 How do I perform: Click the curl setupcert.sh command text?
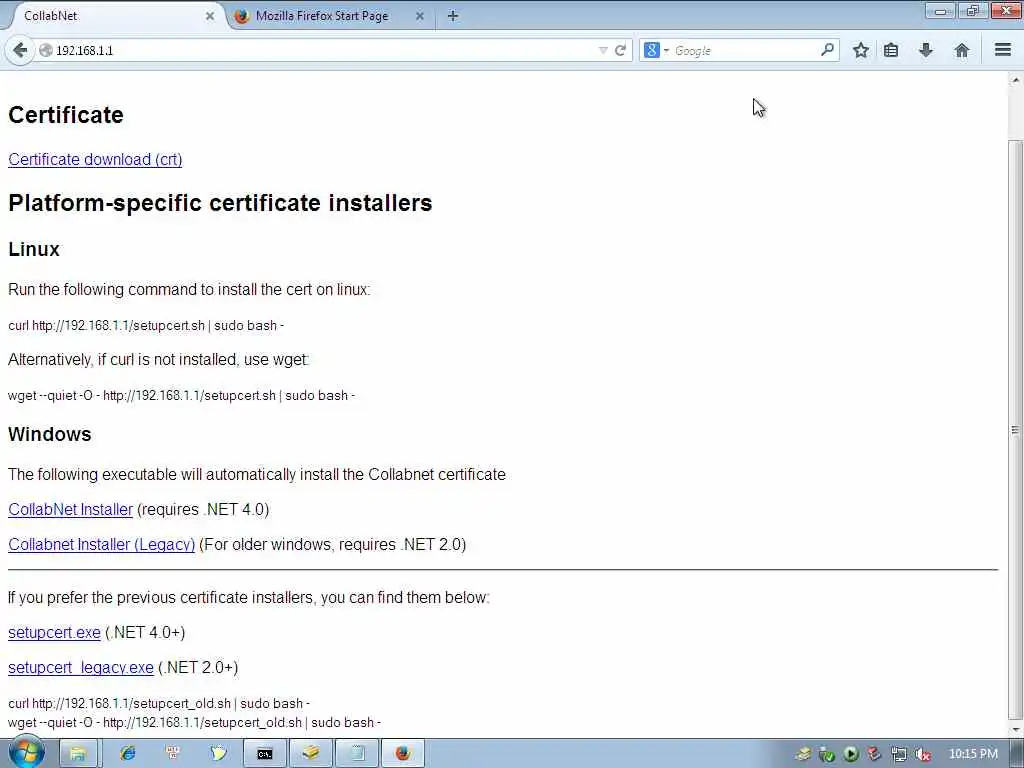[146, 325]
